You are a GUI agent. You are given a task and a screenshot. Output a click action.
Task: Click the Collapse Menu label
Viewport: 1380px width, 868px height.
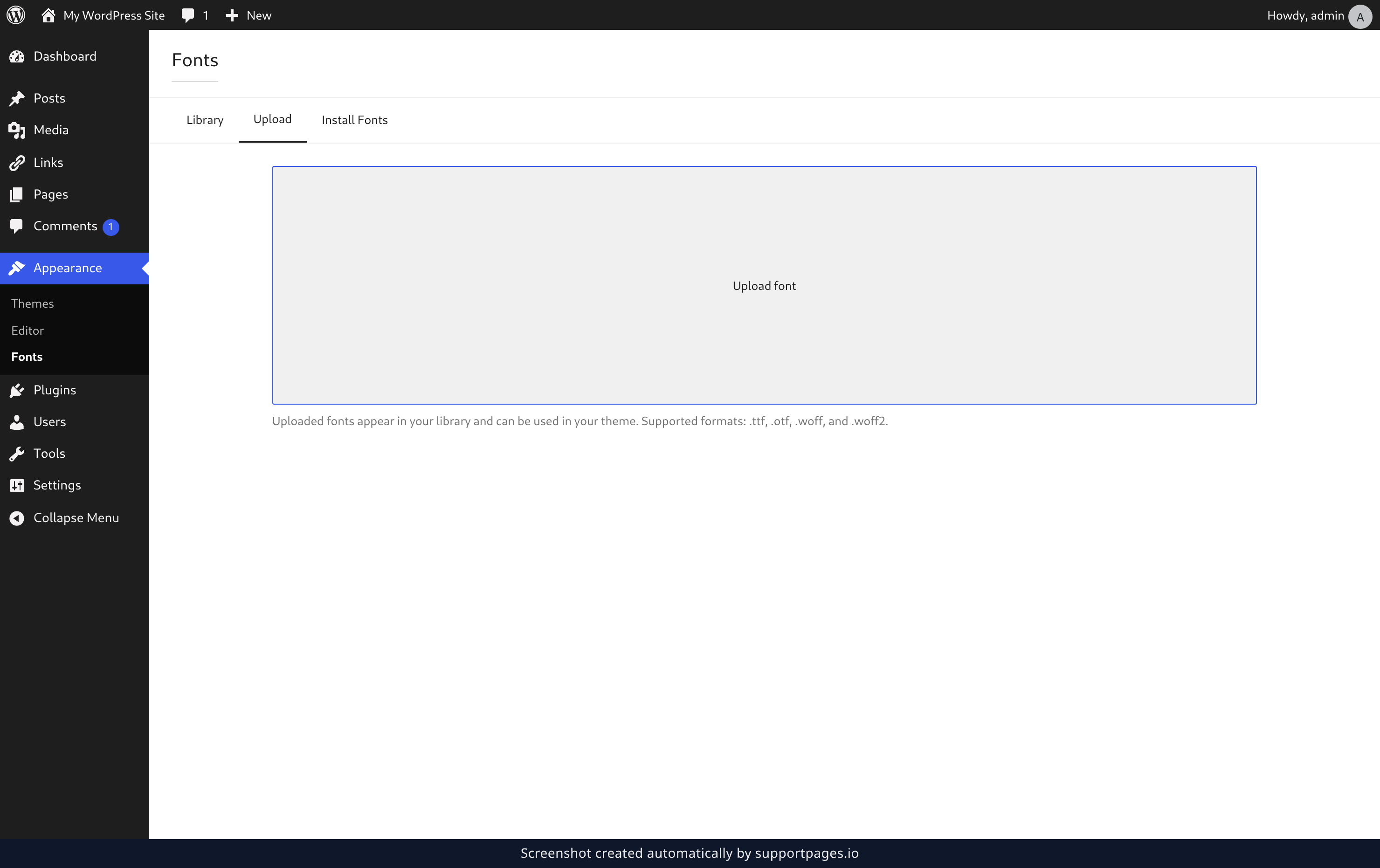76,518
